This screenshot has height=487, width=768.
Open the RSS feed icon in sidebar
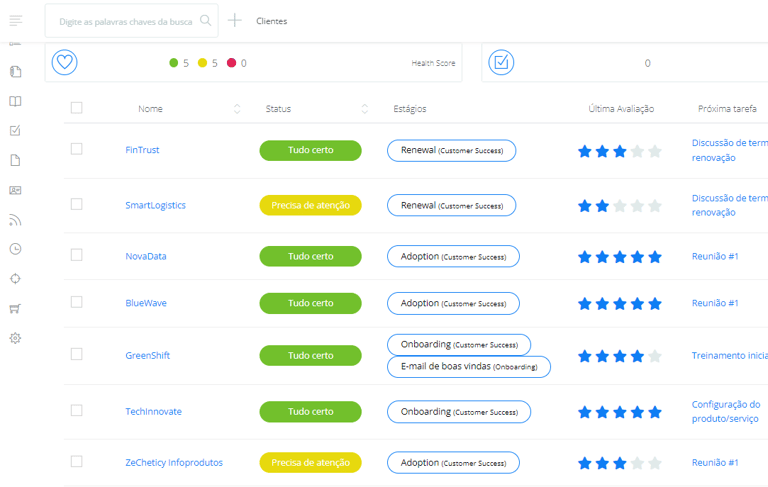click(x=16, y=220)
